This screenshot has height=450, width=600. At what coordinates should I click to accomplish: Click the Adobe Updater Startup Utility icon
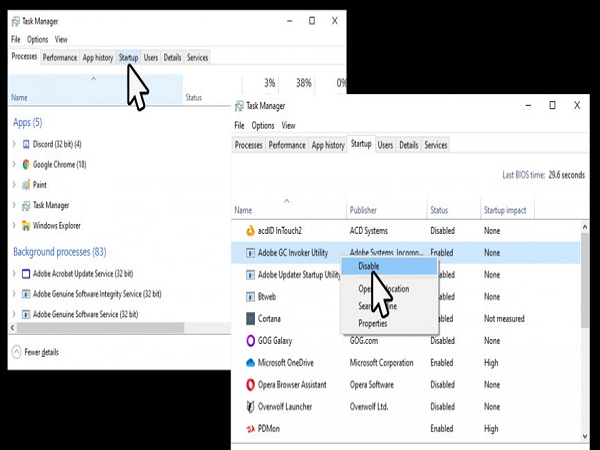[250, 275]
